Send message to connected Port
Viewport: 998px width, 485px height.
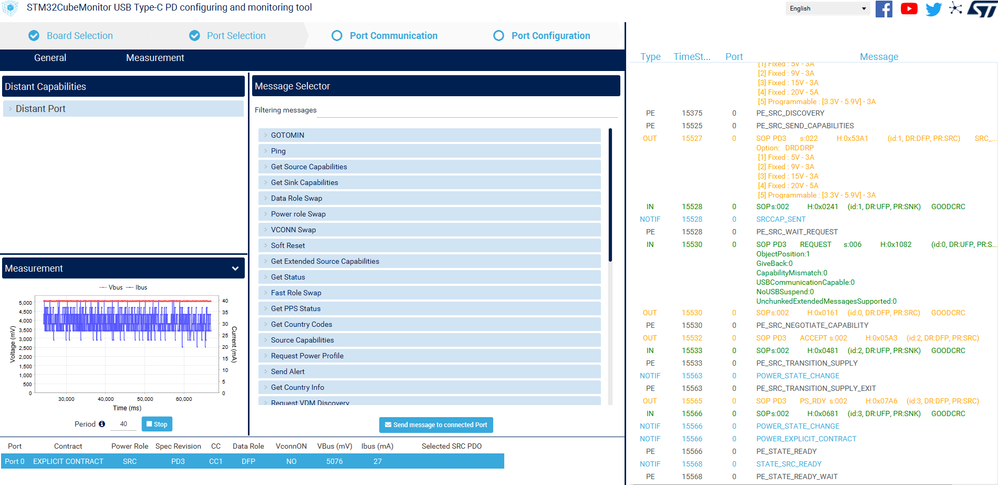[x=436, y=425]
